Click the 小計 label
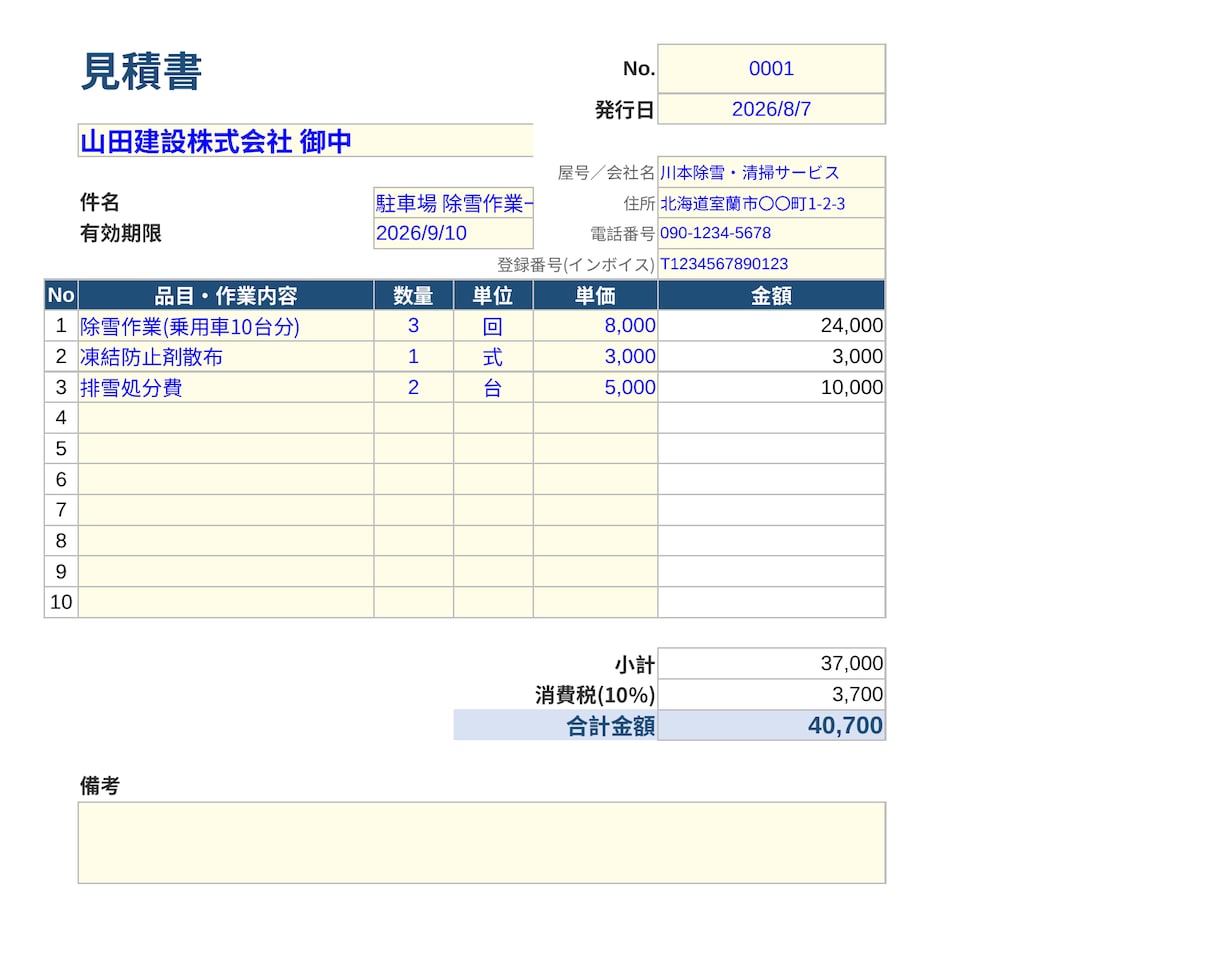This screenshot has width=1220, height=966. click(x=635, y=665)
